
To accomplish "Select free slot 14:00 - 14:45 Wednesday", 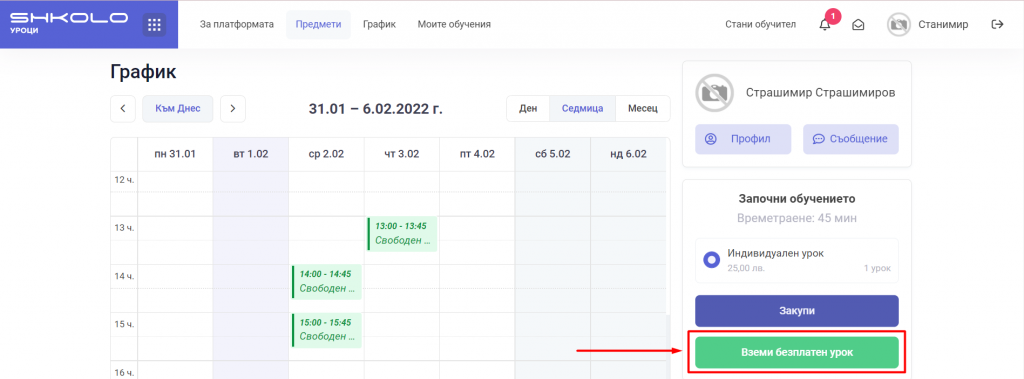I will coord(327,282).
